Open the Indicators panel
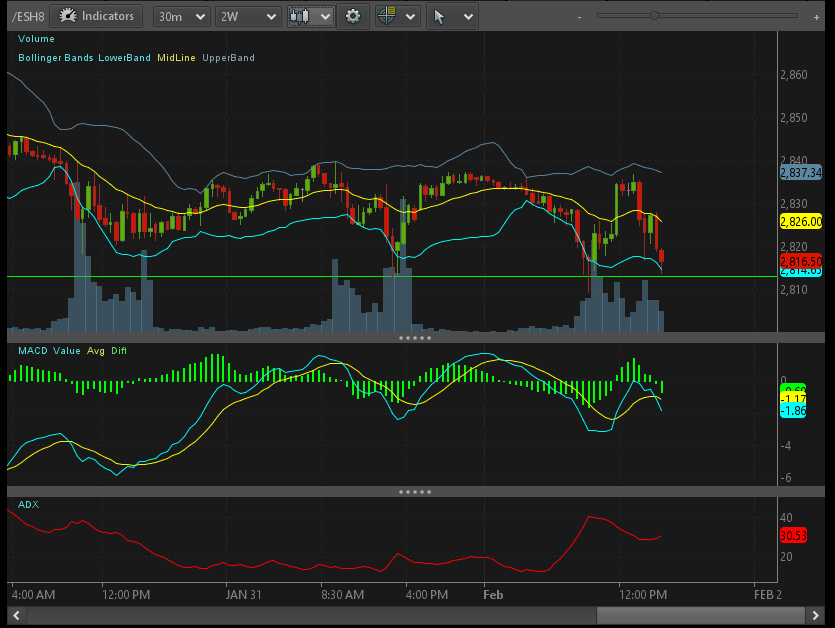 (x=97, y=16)
